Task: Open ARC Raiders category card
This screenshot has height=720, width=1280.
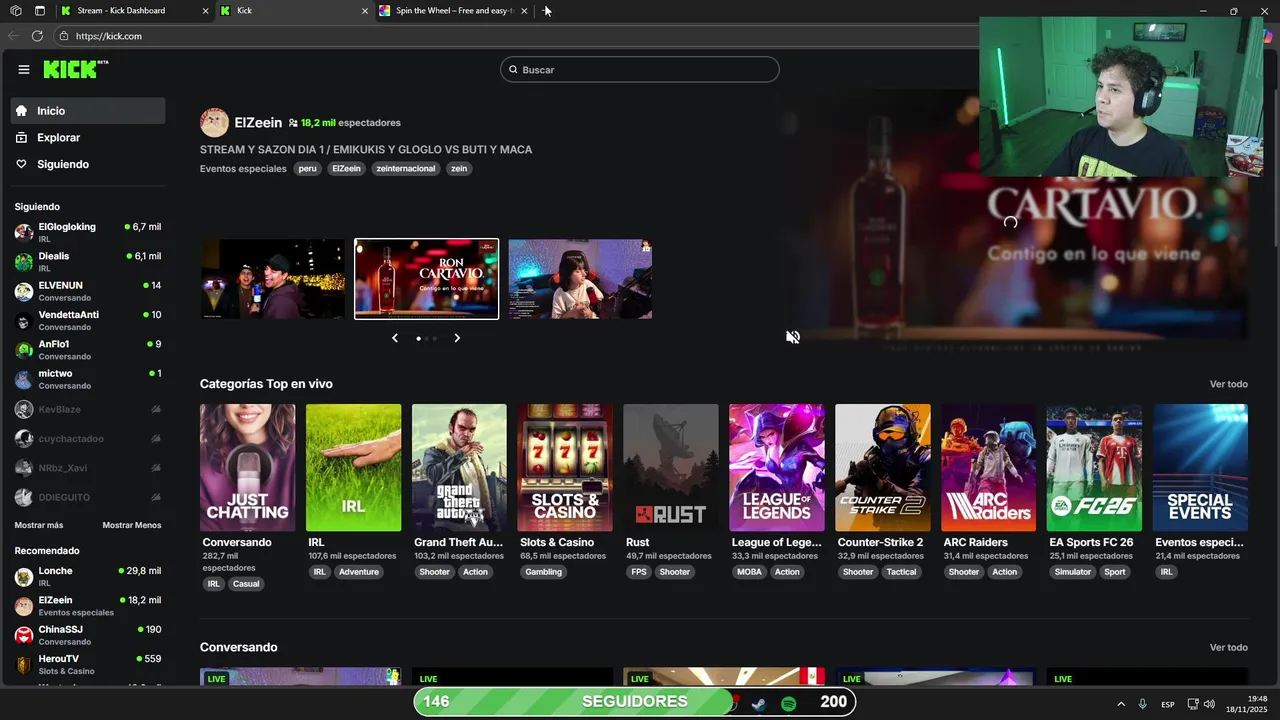Action: coord(988,467)
